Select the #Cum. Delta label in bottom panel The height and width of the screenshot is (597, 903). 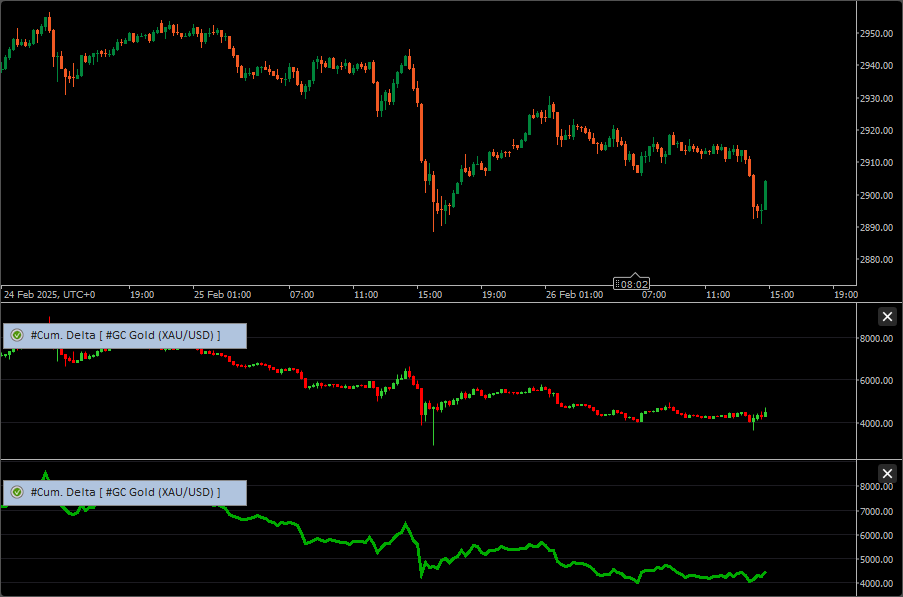(x=125, y=492)
